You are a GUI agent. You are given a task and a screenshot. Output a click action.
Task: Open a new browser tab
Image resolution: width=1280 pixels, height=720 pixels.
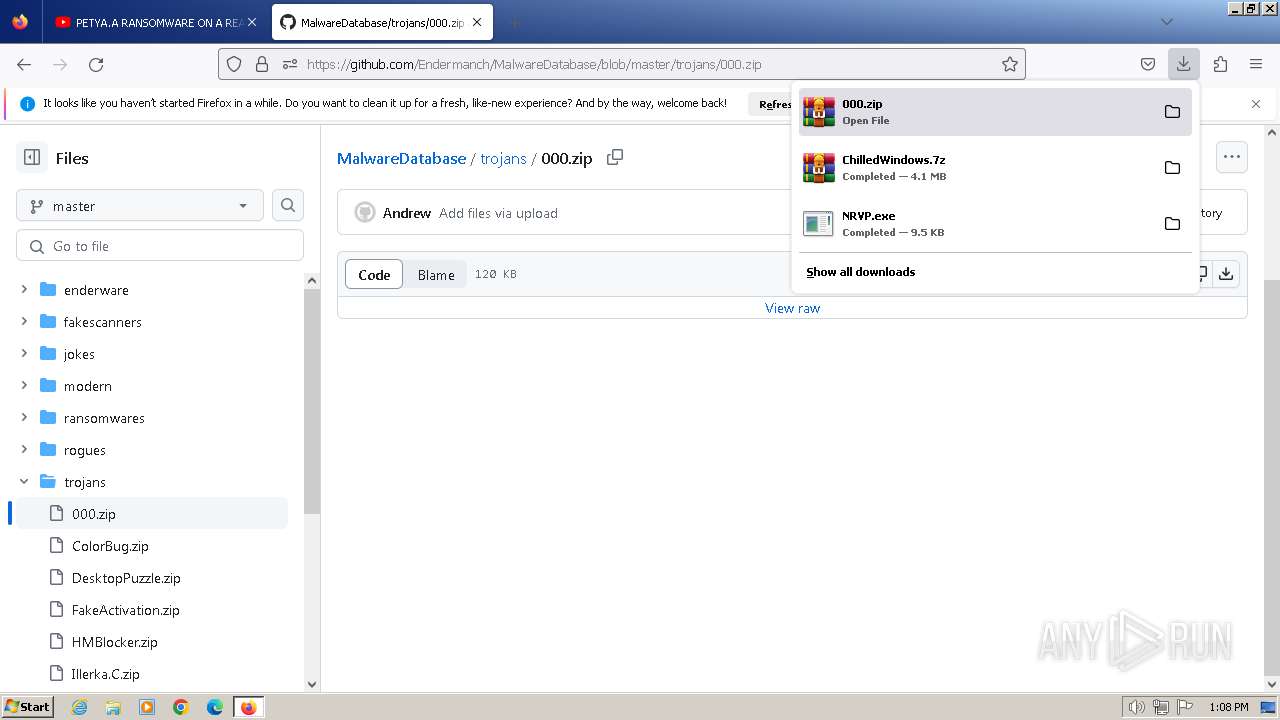point(515,22)
